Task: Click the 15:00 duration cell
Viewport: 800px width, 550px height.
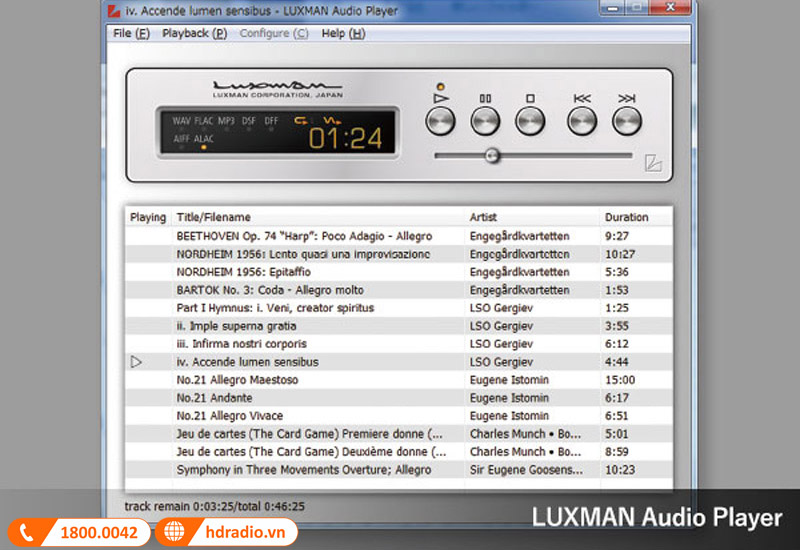Action: [x=620, y=380]
